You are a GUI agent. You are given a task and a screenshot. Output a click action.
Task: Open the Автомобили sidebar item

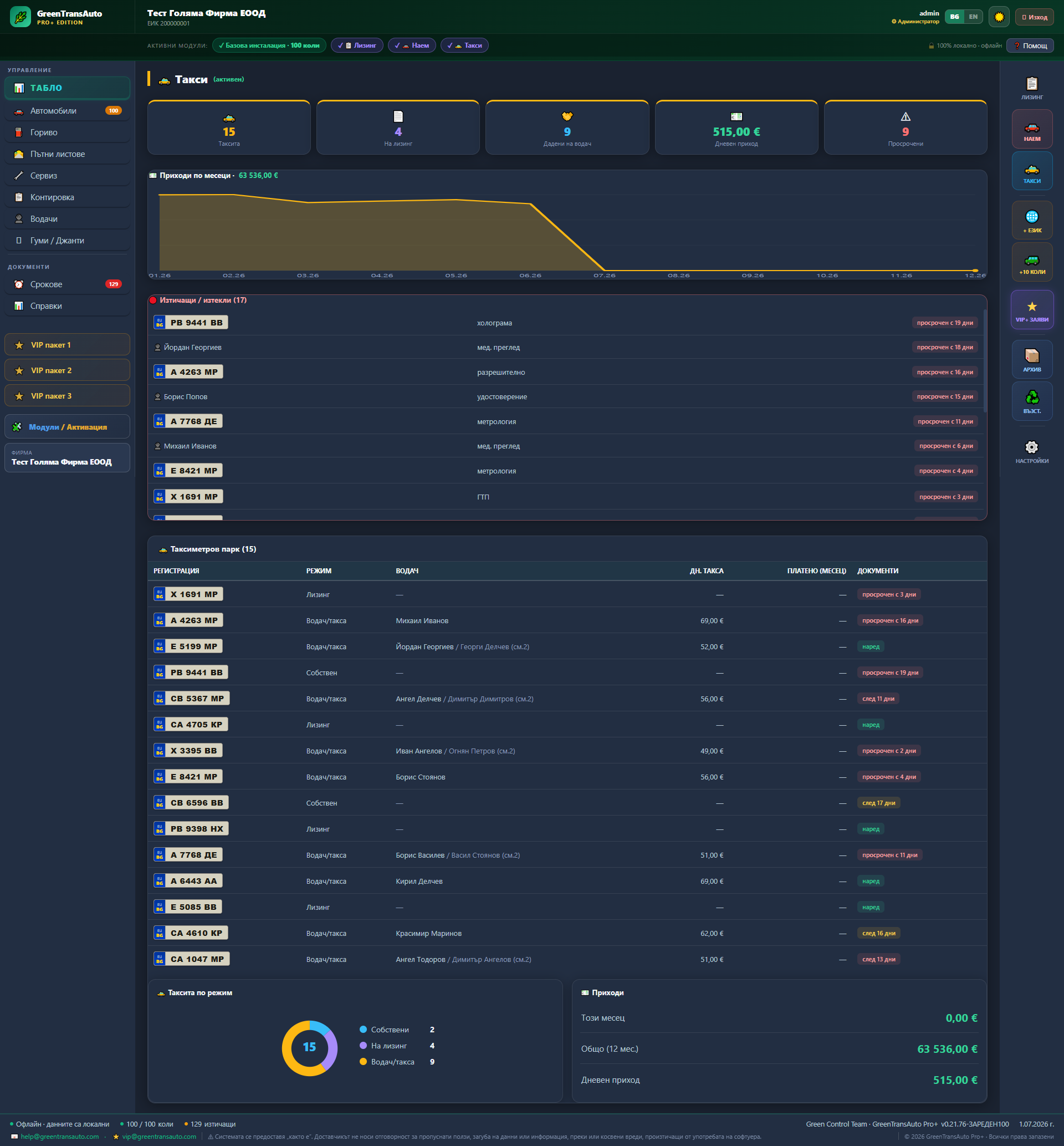(68, 110)
